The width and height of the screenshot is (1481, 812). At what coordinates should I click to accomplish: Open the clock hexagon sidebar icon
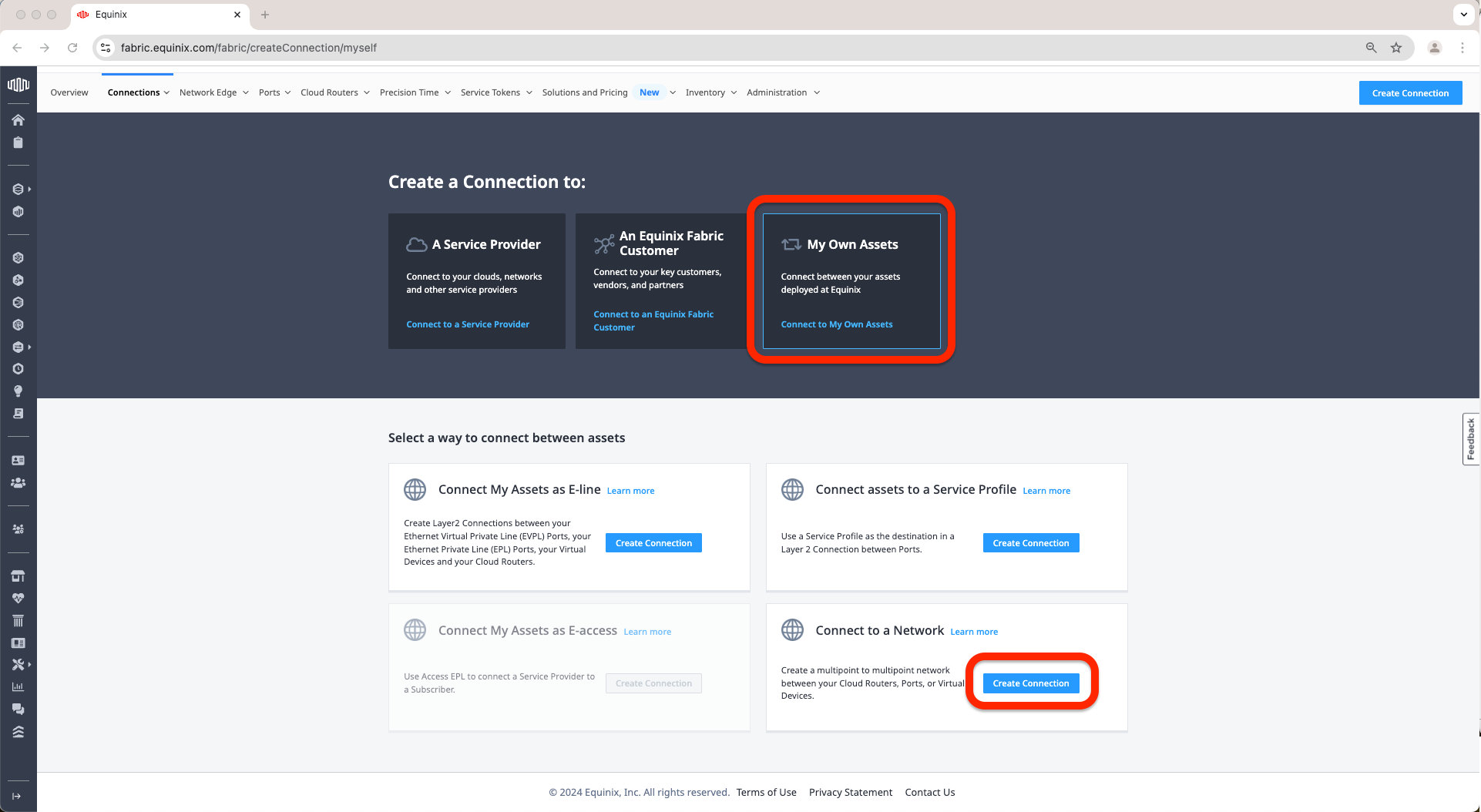18,369
